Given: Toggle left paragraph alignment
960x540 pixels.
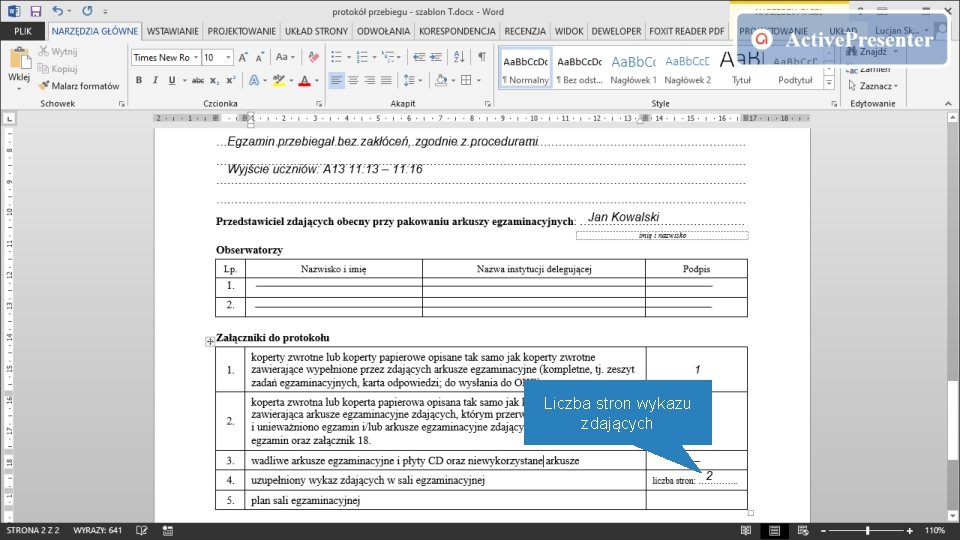Looking at the screenshot, I should (x=336, y=80).
